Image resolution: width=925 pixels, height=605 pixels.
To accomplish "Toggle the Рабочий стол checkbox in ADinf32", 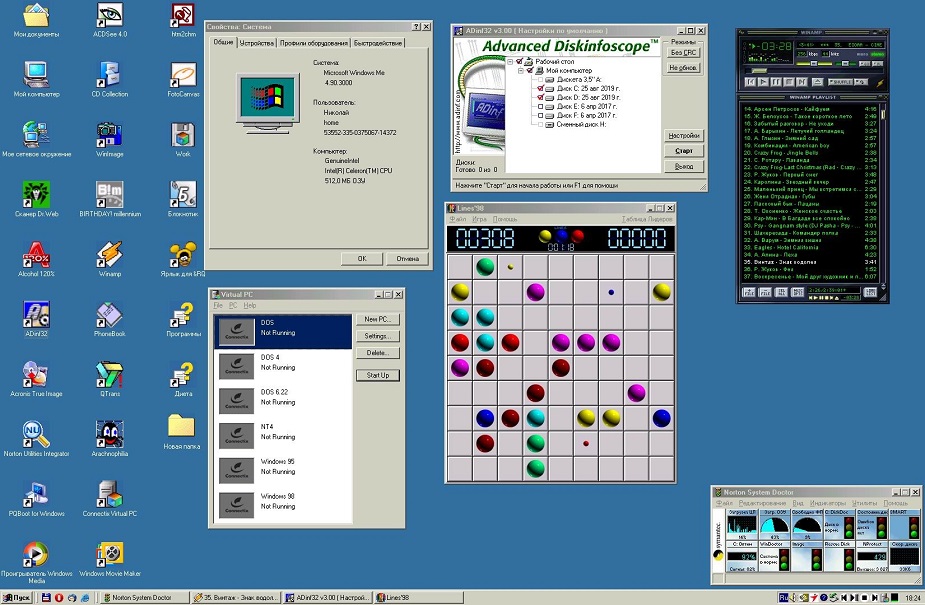I will pyautogui.click(x=519, y=62).
